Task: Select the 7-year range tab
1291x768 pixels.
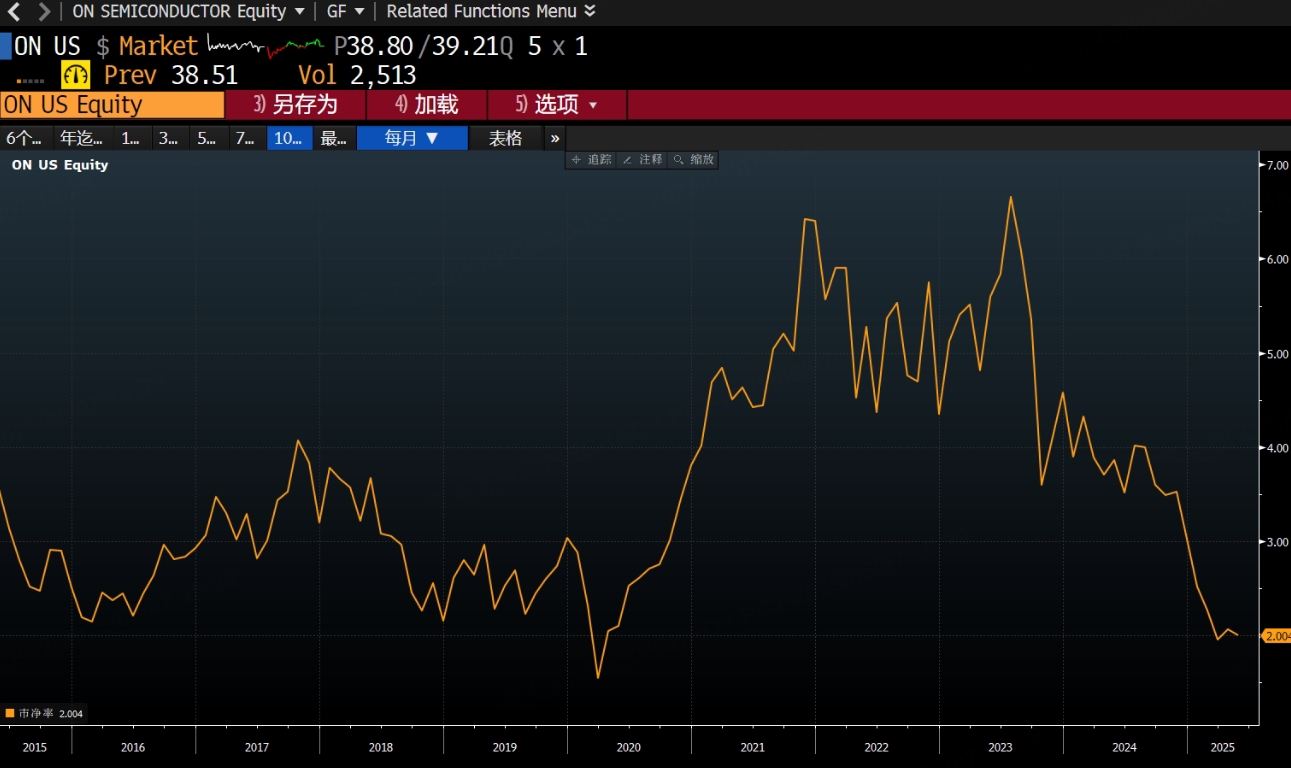Action: [x=246, y=138]
